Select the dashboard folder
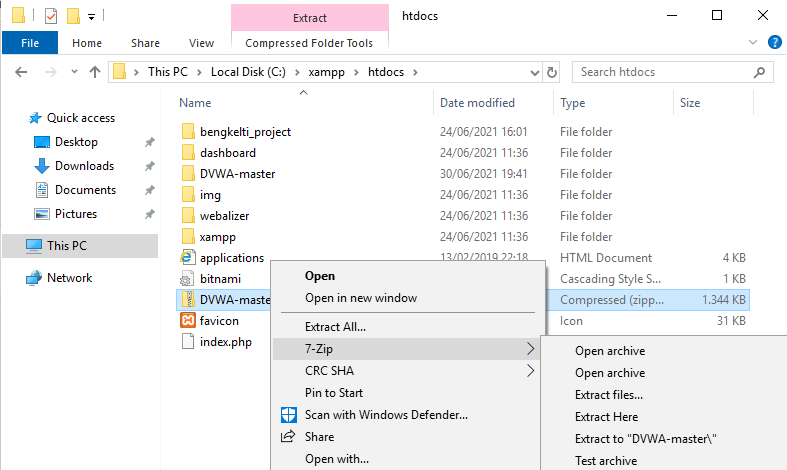 tap(228, 153)
